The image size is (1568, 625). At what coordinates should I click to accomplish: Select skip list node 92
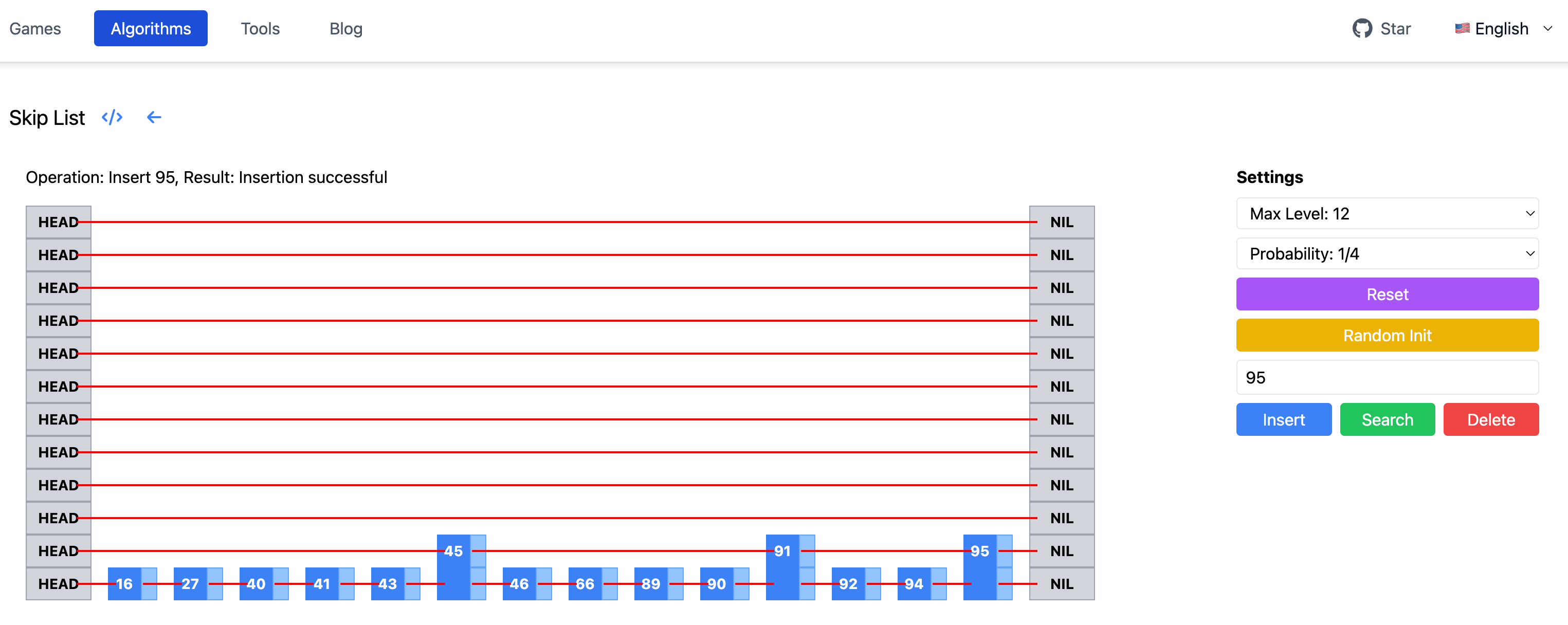click(x=856, y=584)
